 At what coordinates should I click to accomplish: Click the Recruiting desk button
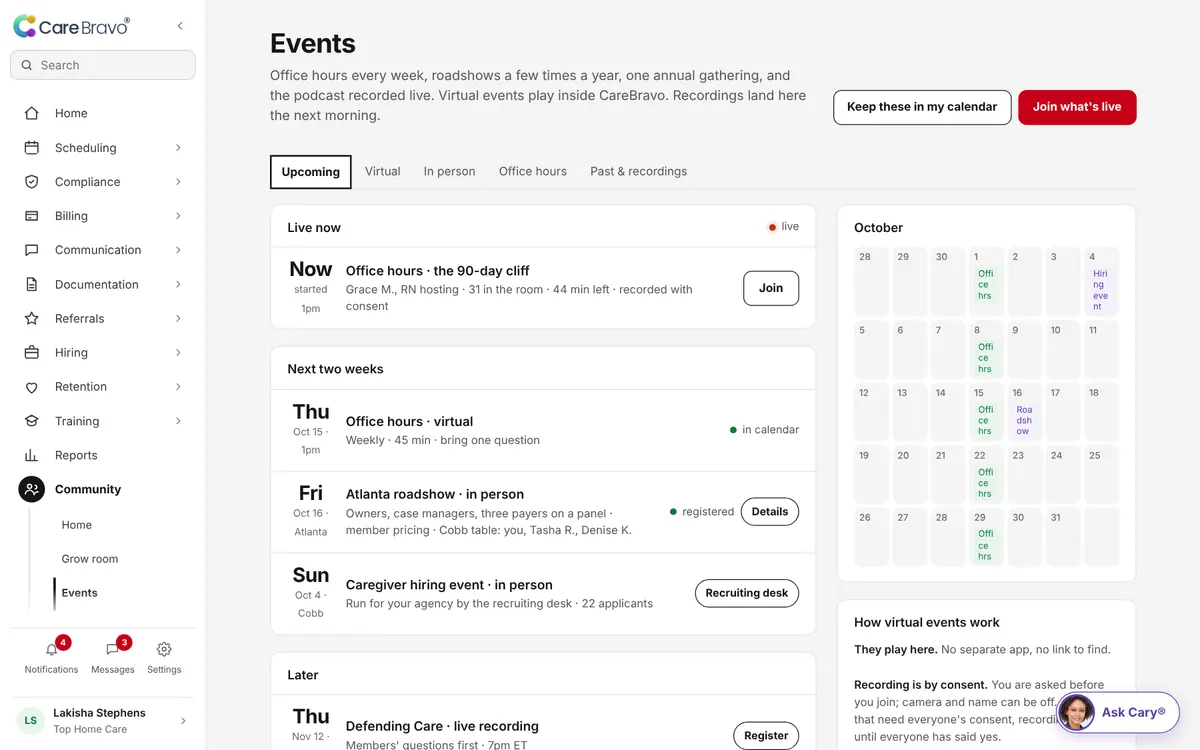click(x=747, y=593)
